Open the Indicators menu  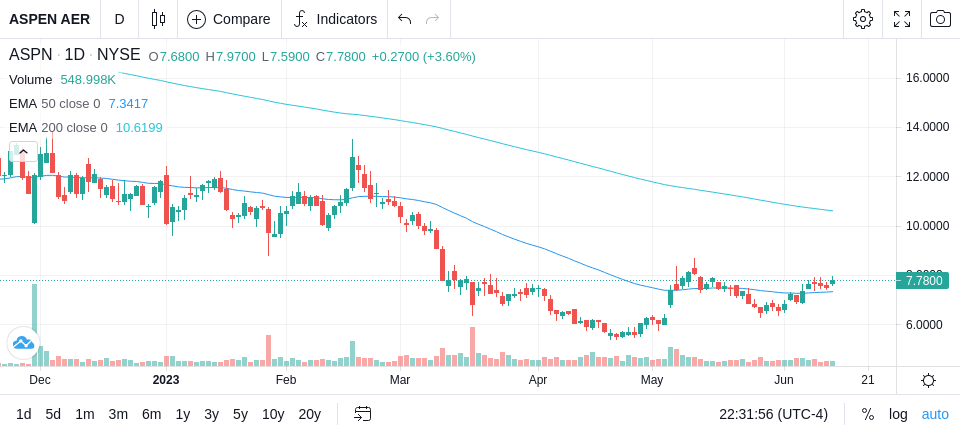pyautogui.click(x=335, y=19)
